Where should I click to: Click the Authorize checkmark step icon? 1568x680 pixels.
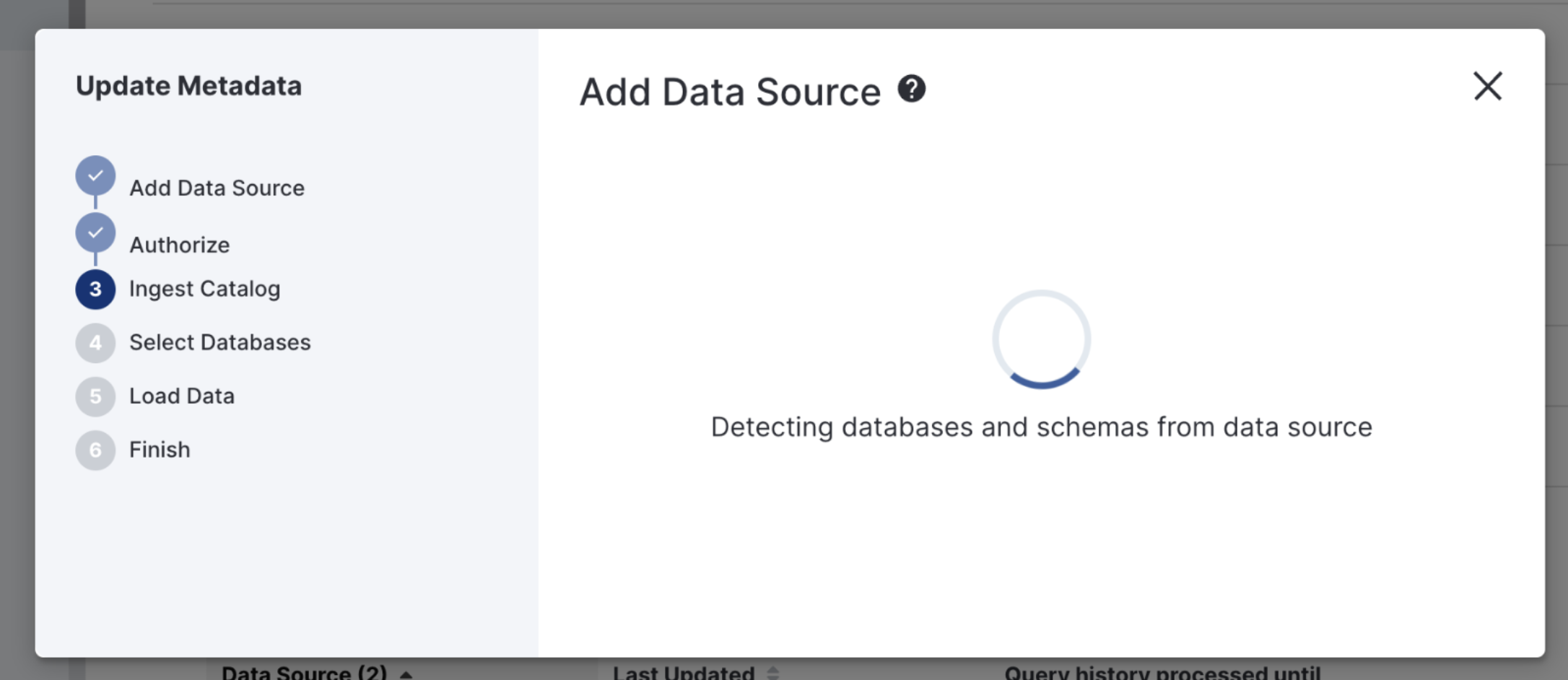pyautogui.click(x=95, y=233)
